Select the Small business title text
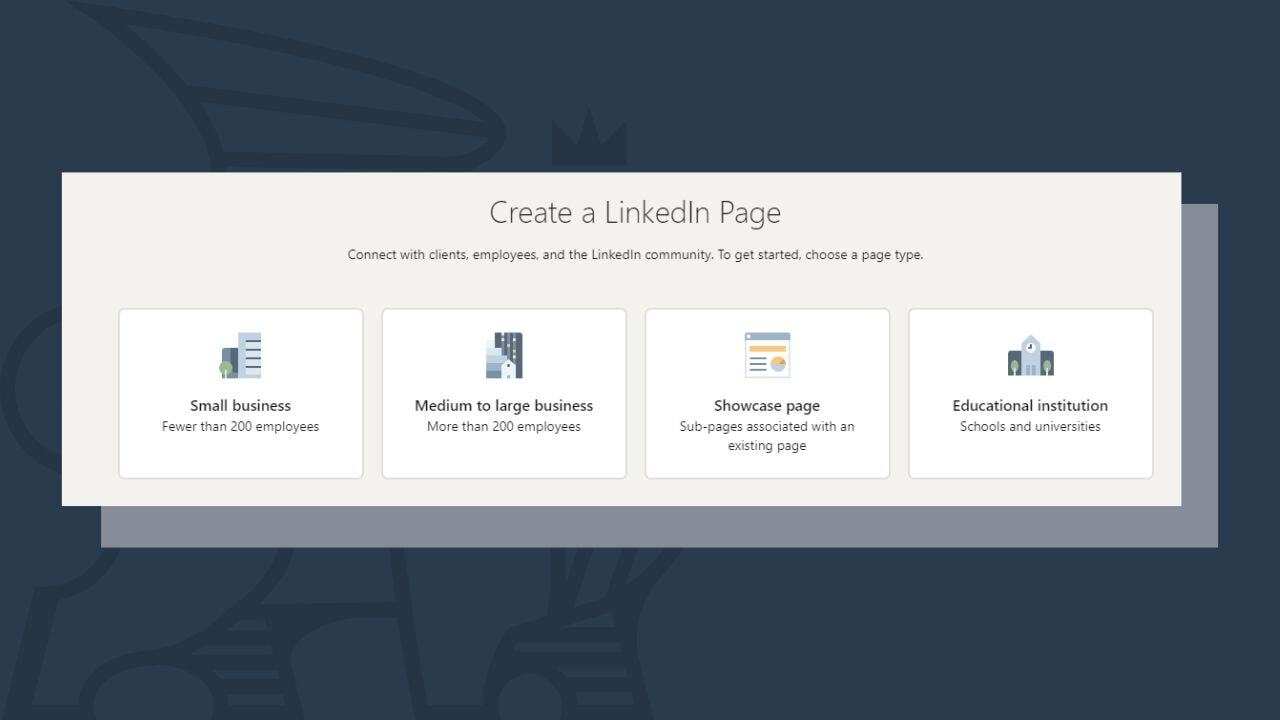Viewport: 1280px width, 720px height. 240,405
